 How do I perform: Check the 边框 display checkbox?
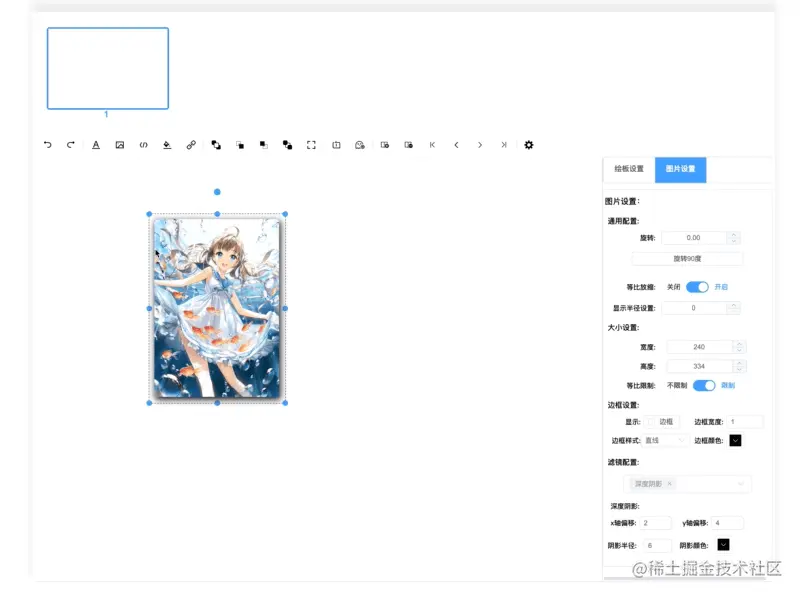pyautogui.click(x=650, y=422)
